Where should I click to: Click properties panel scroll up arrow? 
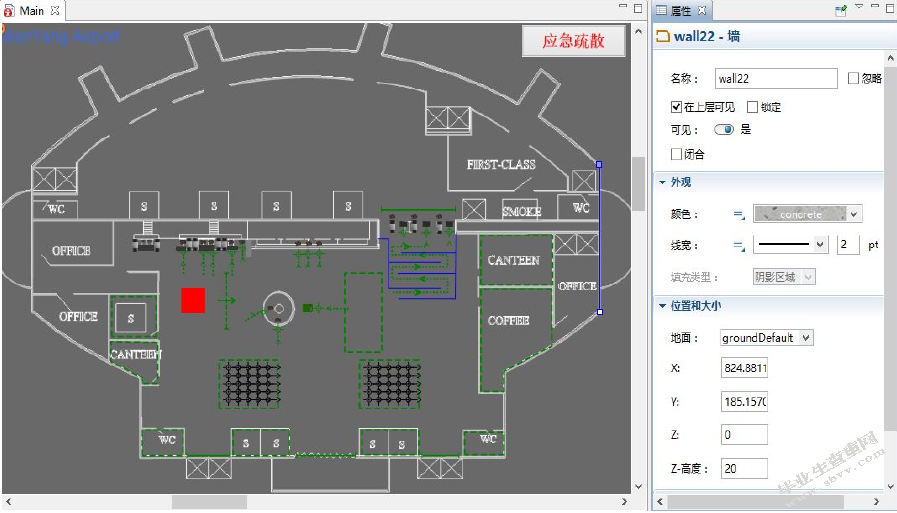890,58
